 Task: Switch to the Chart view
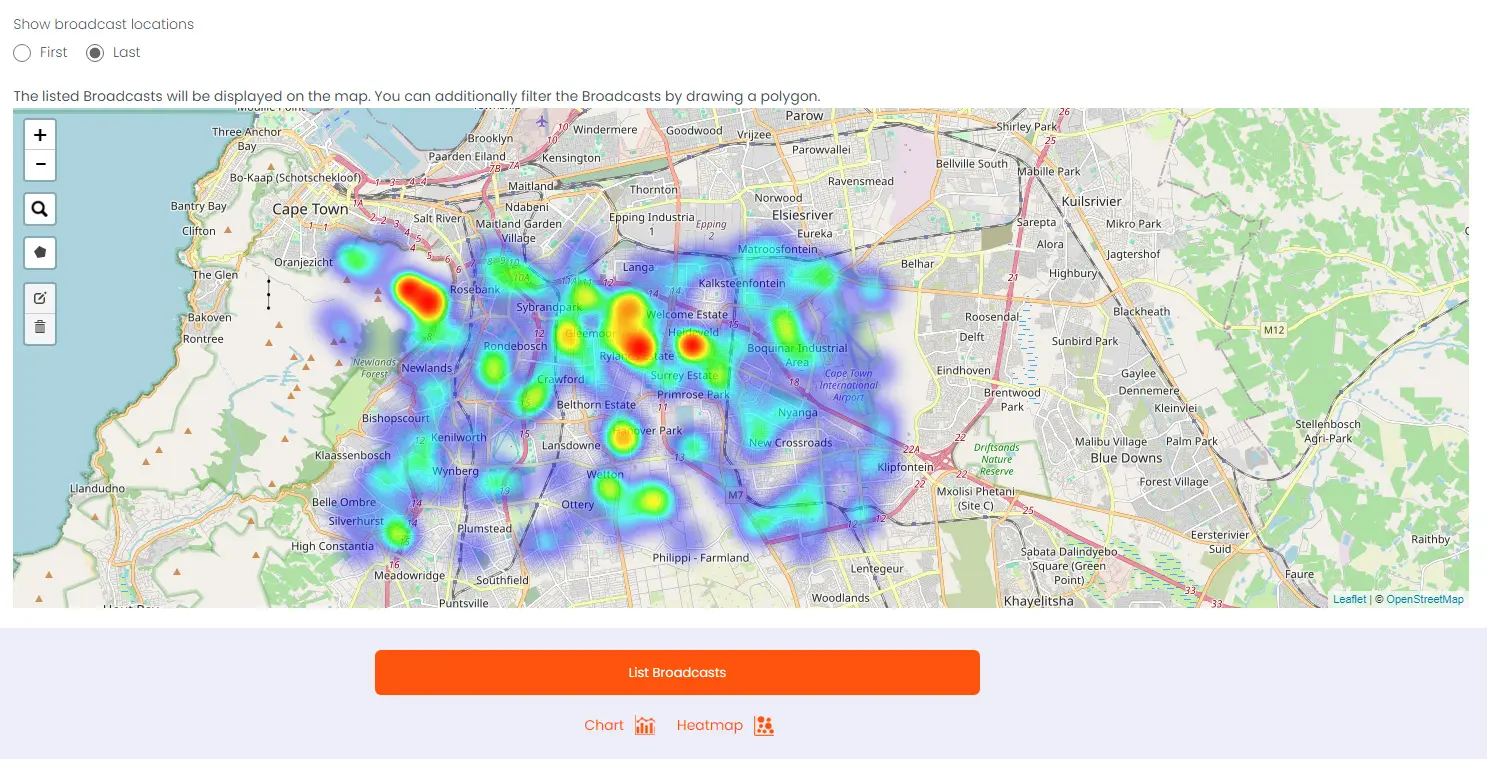point(604,726)
